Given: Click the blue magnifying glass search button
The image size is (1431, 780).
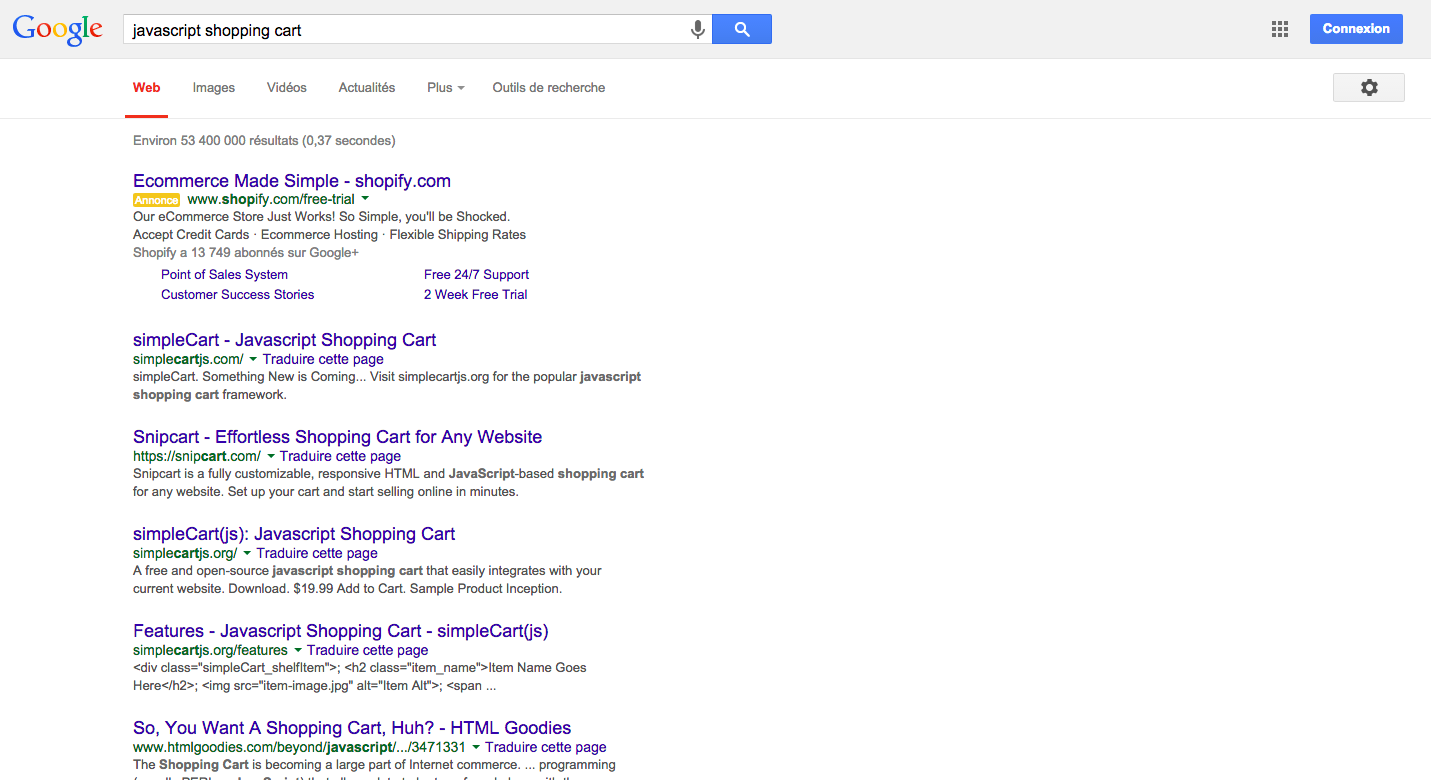Looking at the screenshot, I should click(x=742, y=29).
